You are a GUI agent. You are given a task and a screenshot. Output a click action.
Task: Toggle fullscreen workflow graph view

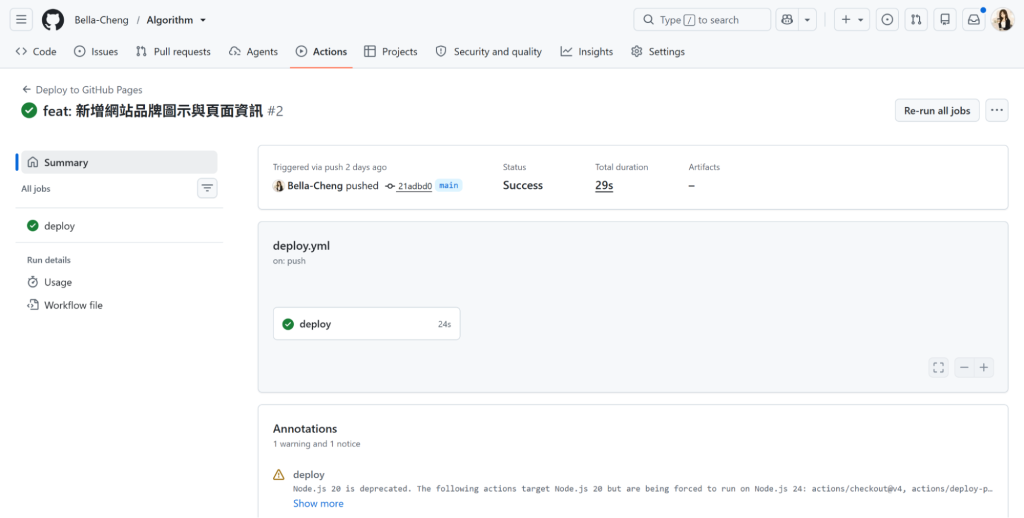(938, 368)
